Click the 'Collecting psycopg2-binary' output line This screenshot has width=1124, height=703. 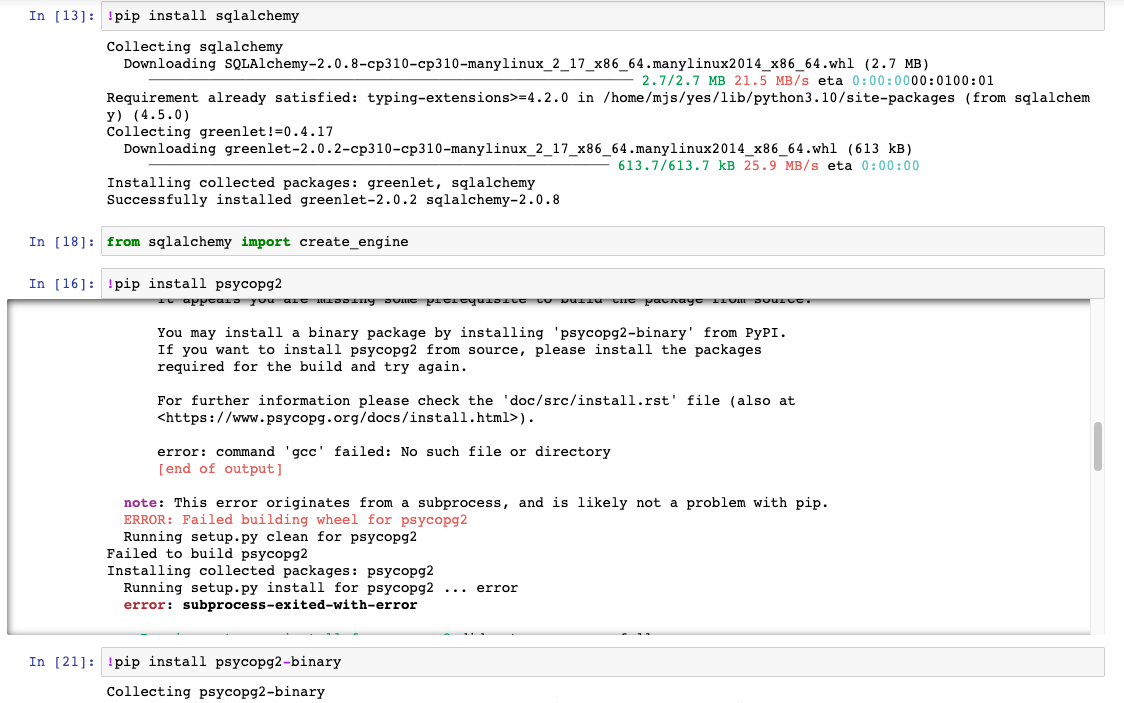216,692
